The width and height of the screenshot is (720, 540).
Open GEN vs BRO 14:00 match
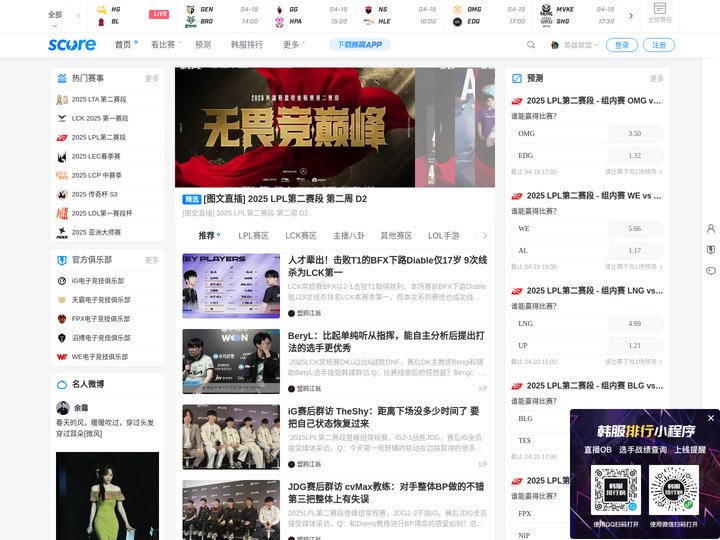pyautogui.click(x=222, y=16)
